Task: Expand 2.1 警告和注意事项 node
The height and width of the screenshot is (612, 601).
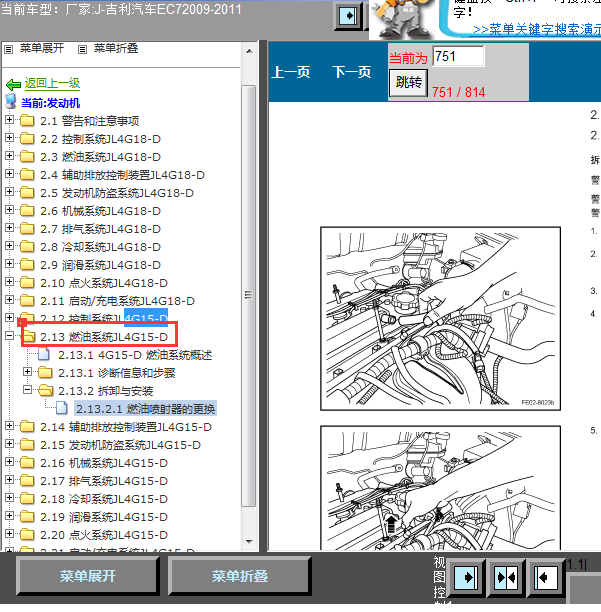Action: click(9, 119)
